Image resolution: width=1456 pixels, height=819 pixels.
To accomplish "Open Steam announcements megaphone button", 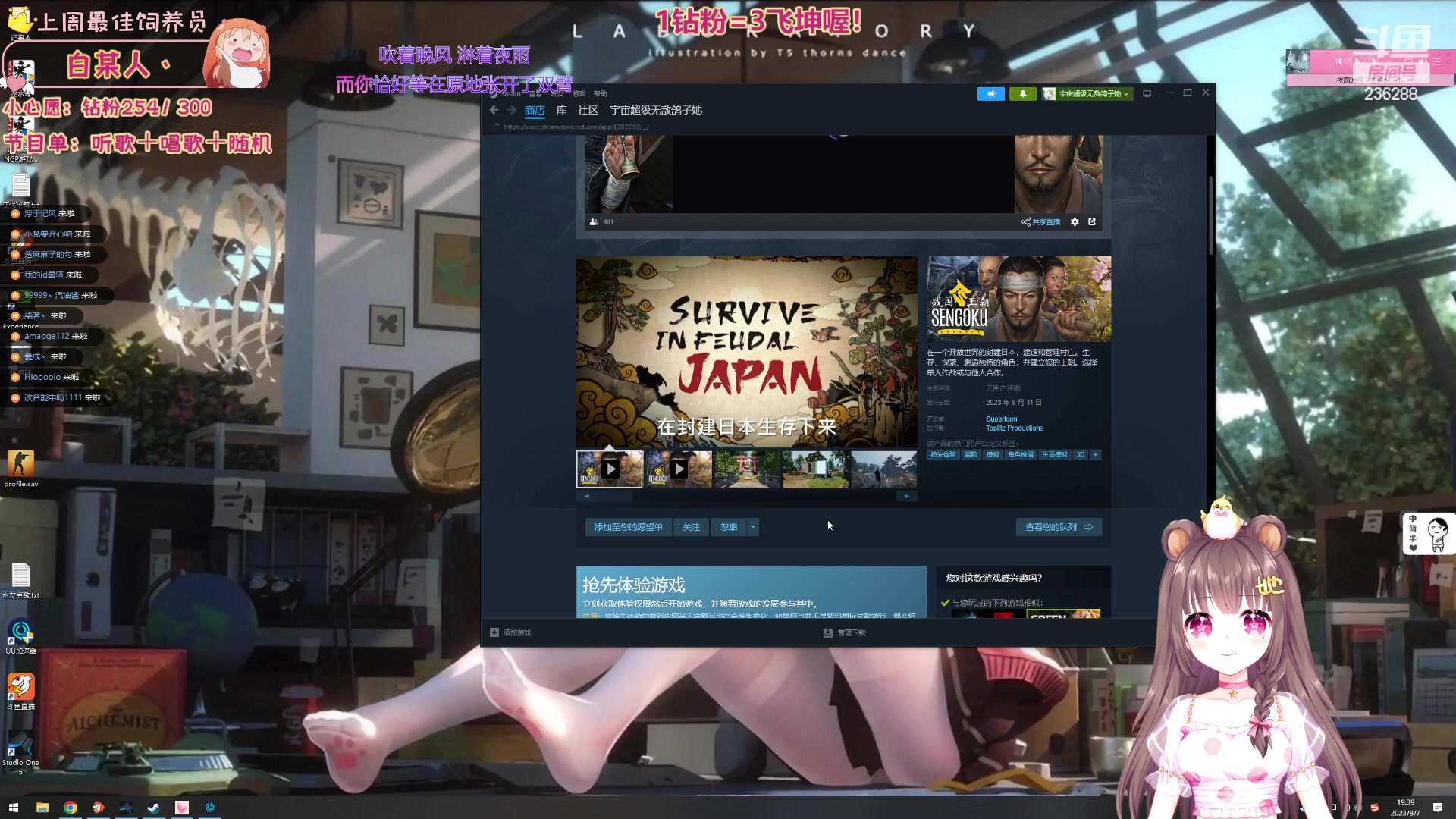I will point(990,94).
